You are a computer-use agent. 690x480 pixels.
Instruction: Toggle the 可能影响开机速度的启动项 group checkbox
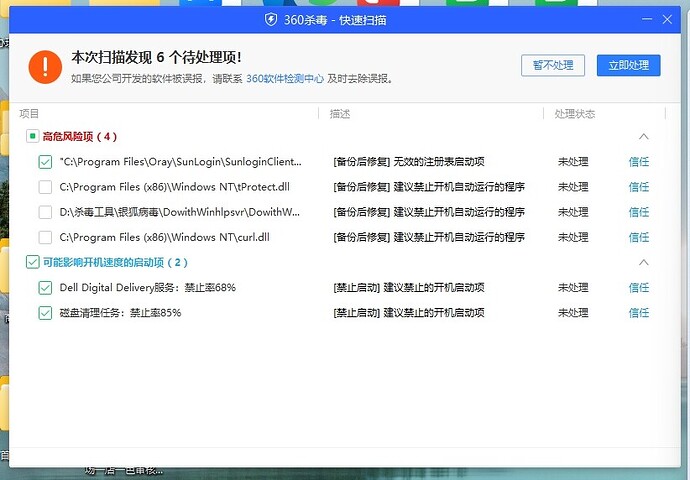pyautogui.click(x=33, y=262)
